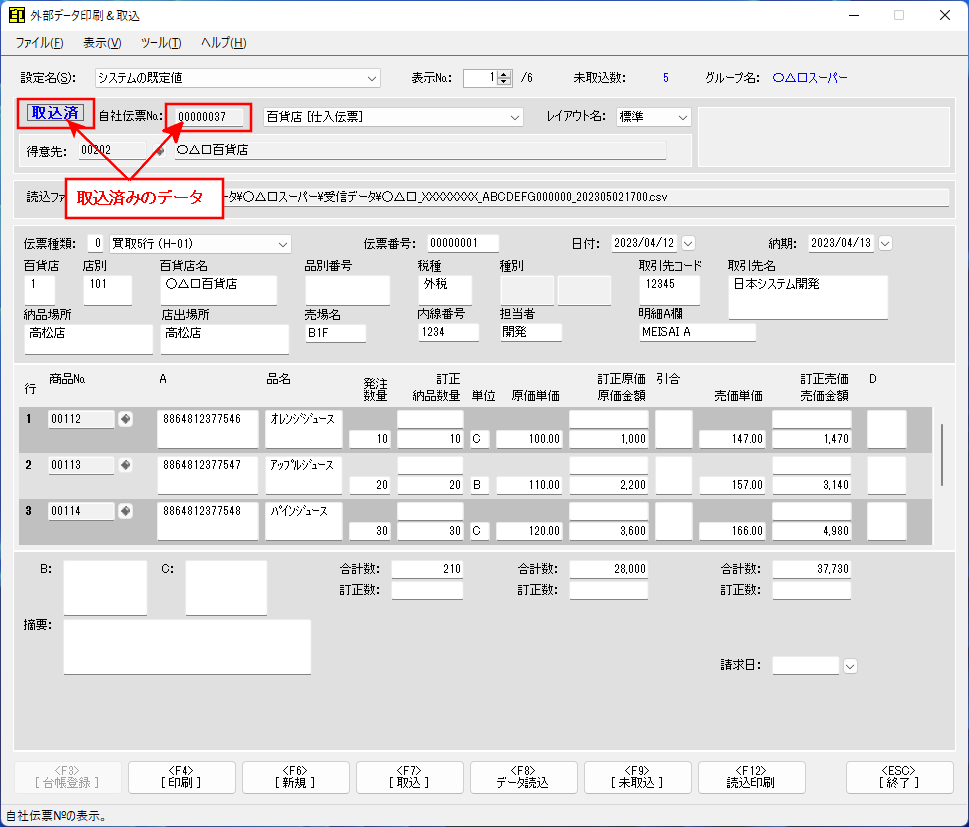
Task: Click the 品別番号 empty field
Action: (x=347, y=290)
